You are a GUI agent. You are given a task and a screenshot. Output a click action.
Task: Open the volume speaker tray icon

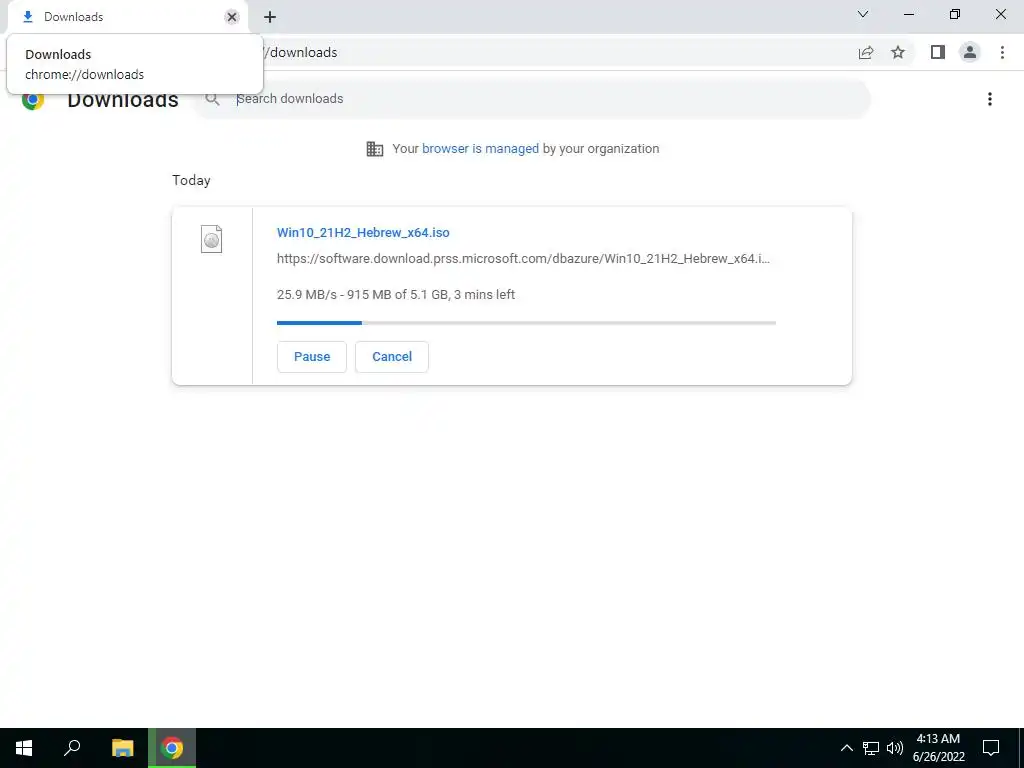(x=895, y=748)
